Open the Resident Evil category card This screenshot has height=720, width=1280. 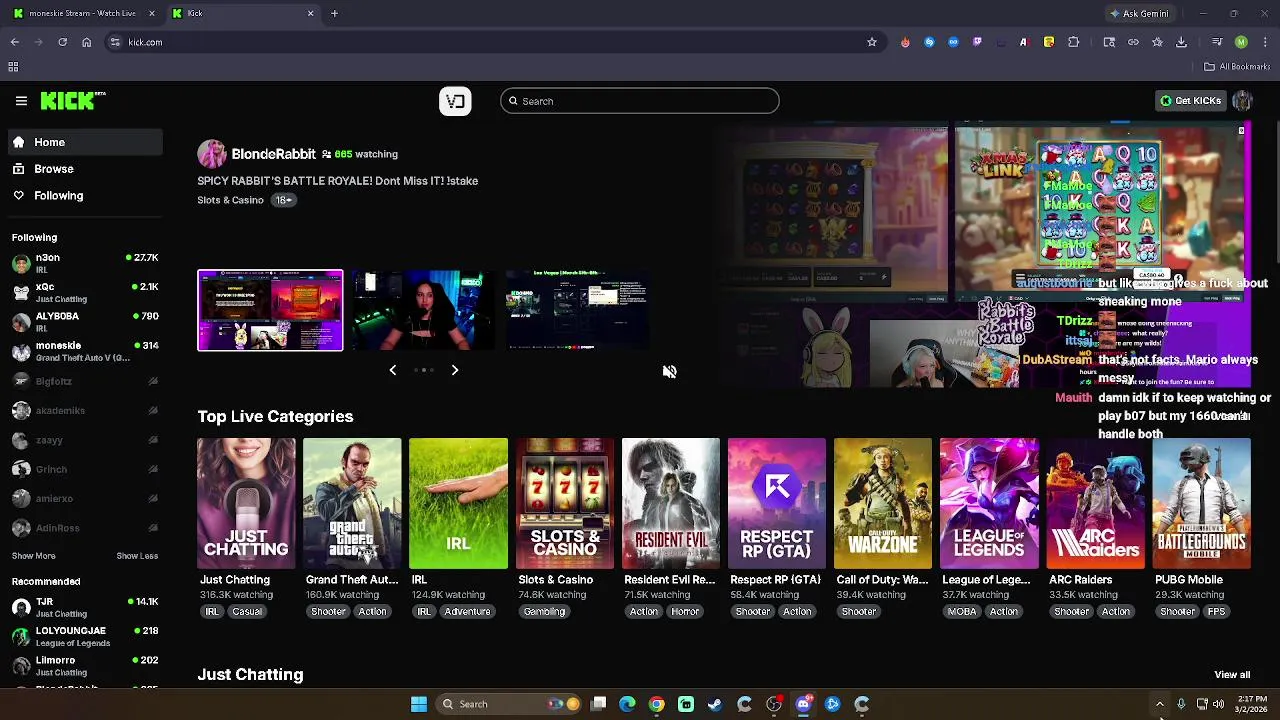671,503
